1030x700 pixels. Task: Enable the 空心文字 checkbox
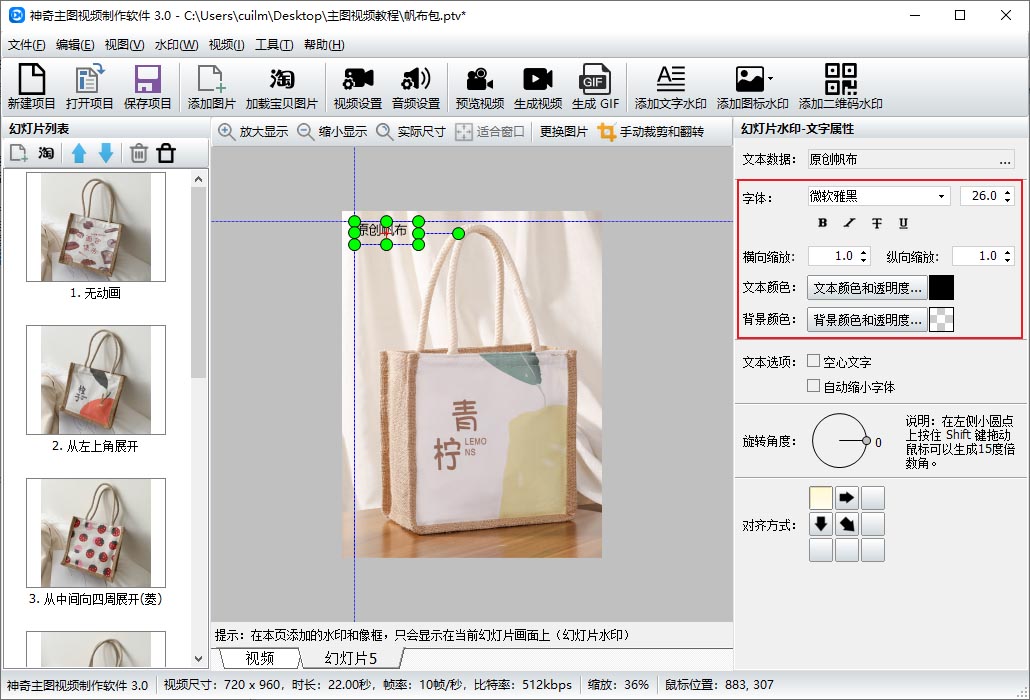point(814,361)
